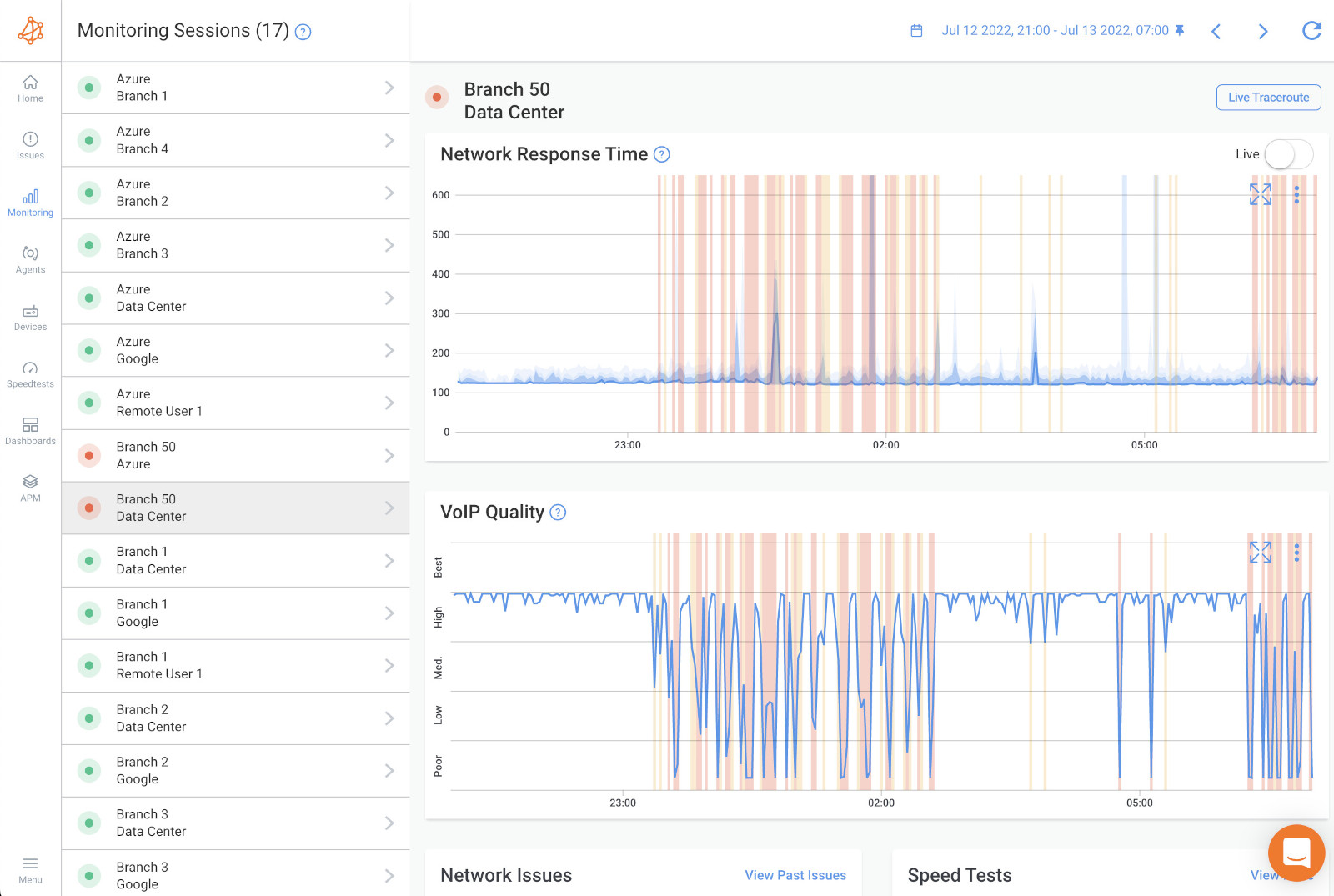
Task: Open the Menu at the sidebar bottom
Action: [x=30, y=869]
